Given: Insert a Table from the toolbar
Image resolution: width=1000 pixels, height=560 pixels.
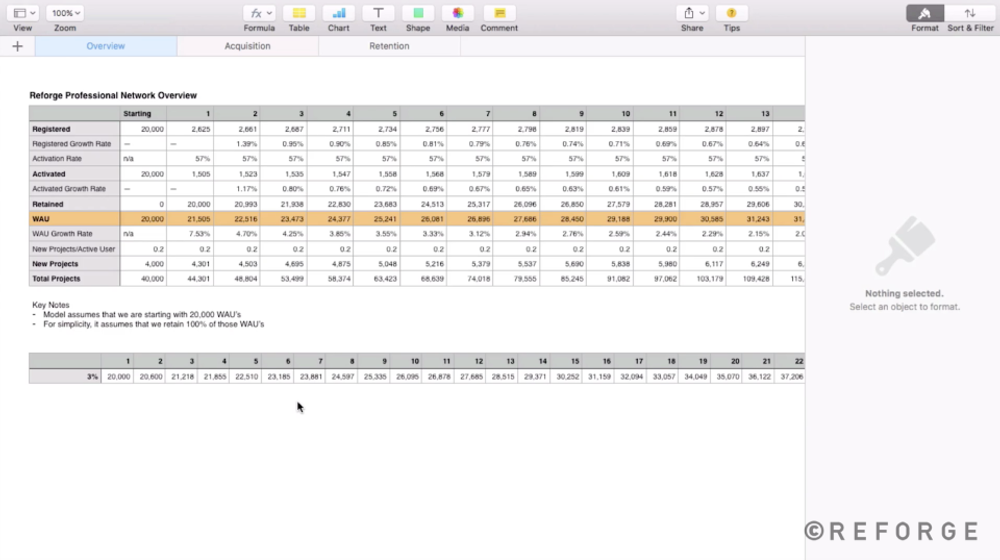Looking at the screenshot, I should click(x=298, y=13).
